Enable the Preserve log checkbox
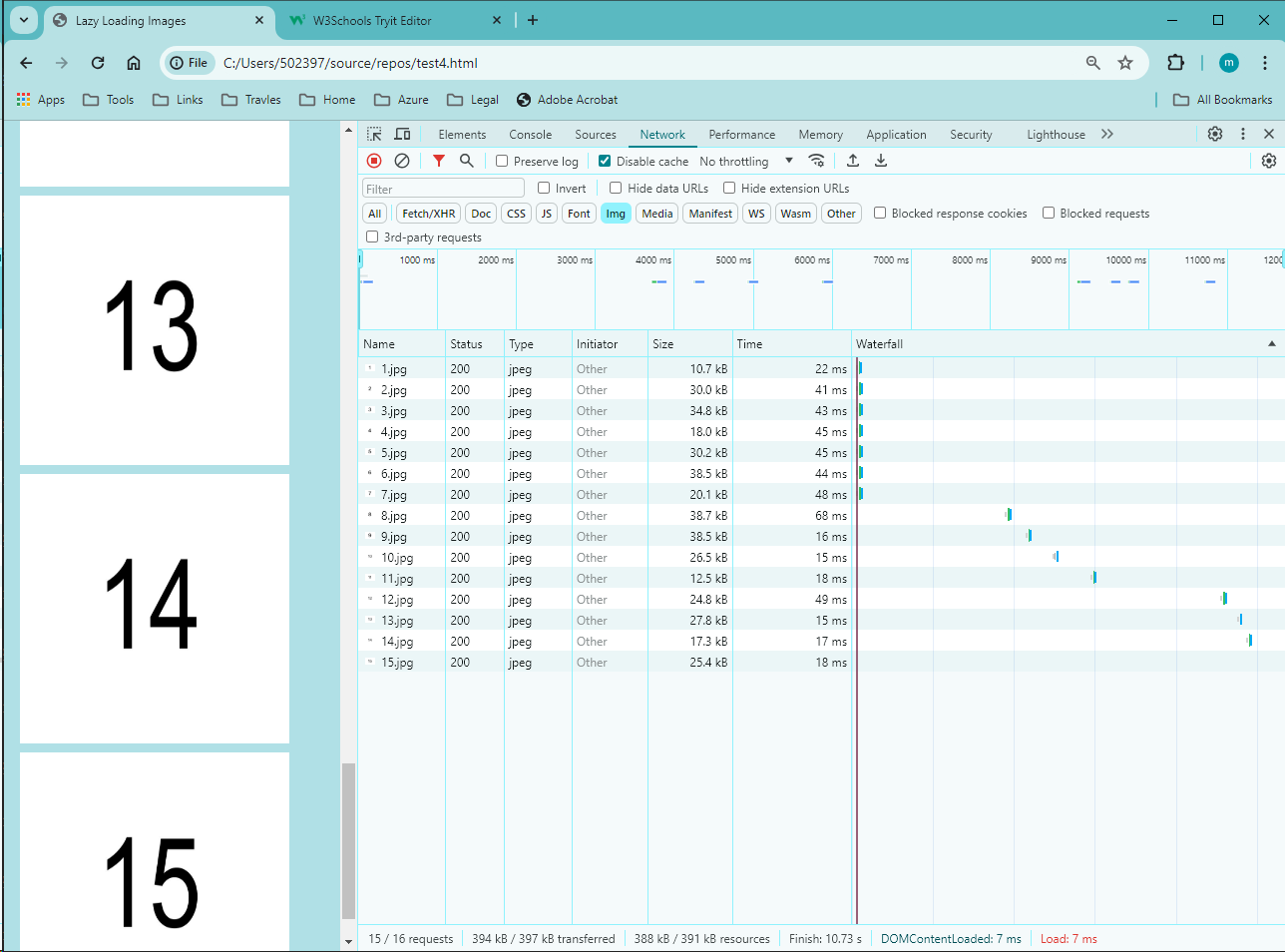 (x=502, y=161)
